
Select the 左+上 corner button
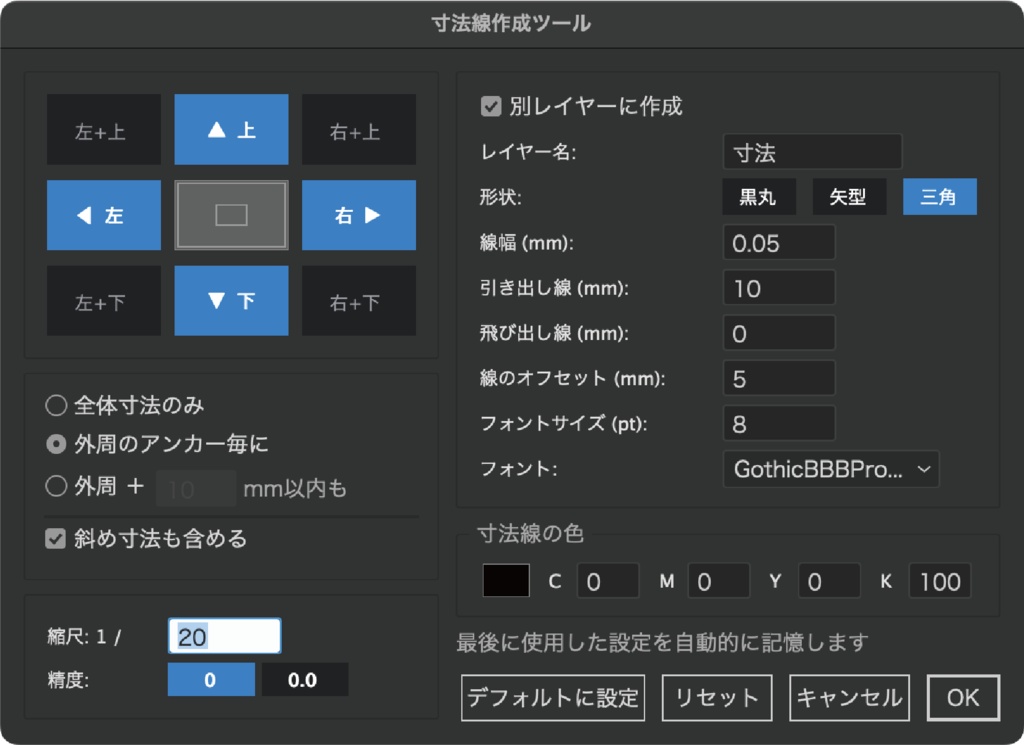coord(104,129)
